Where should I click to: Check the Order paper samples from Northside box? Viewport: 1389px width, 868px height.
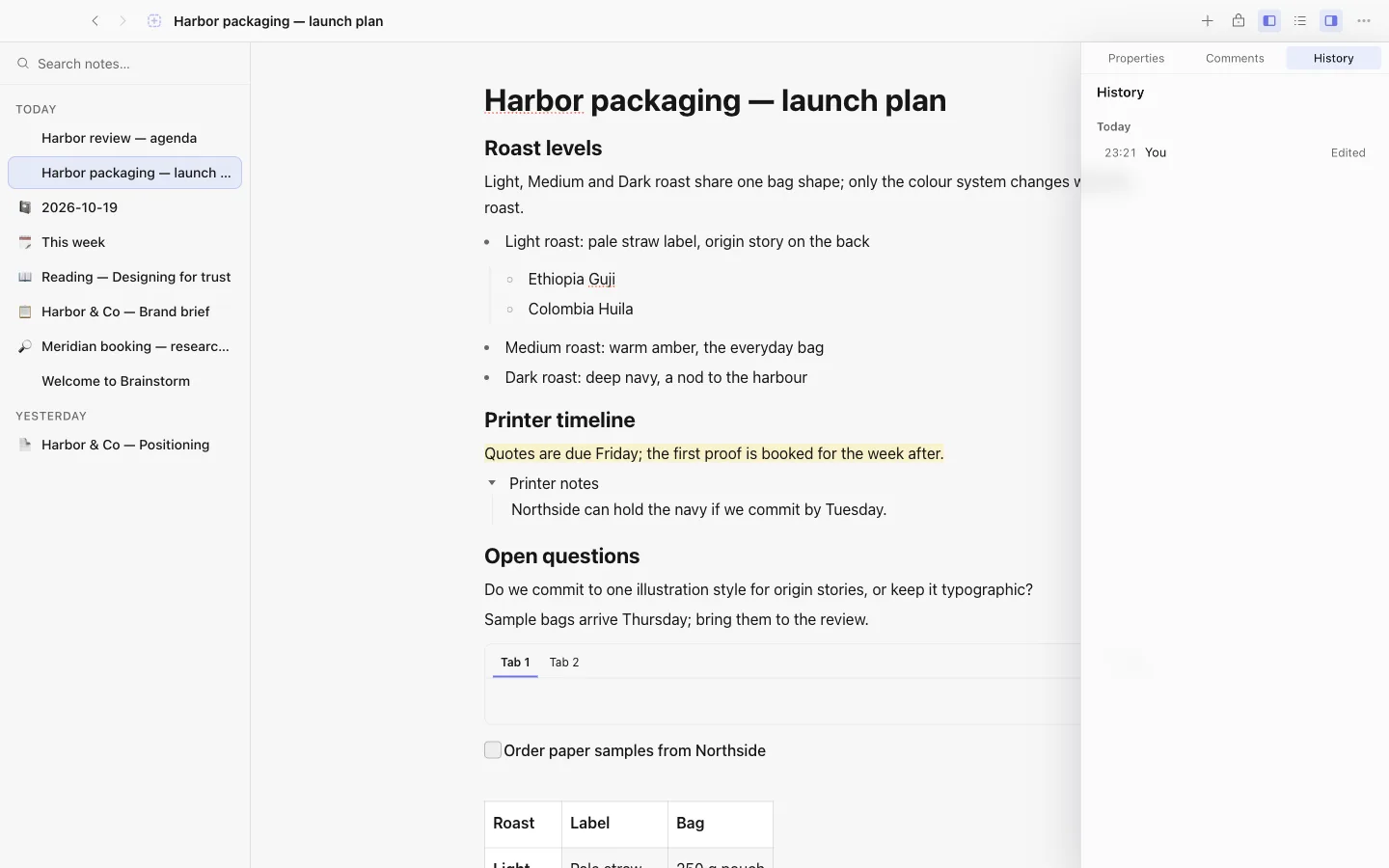(x=493, y=750)
